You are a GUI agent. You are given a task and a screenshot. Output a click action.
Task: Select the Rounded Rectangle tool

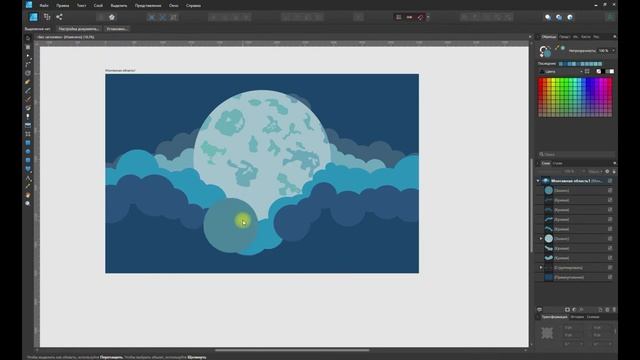tap(28, 160)
